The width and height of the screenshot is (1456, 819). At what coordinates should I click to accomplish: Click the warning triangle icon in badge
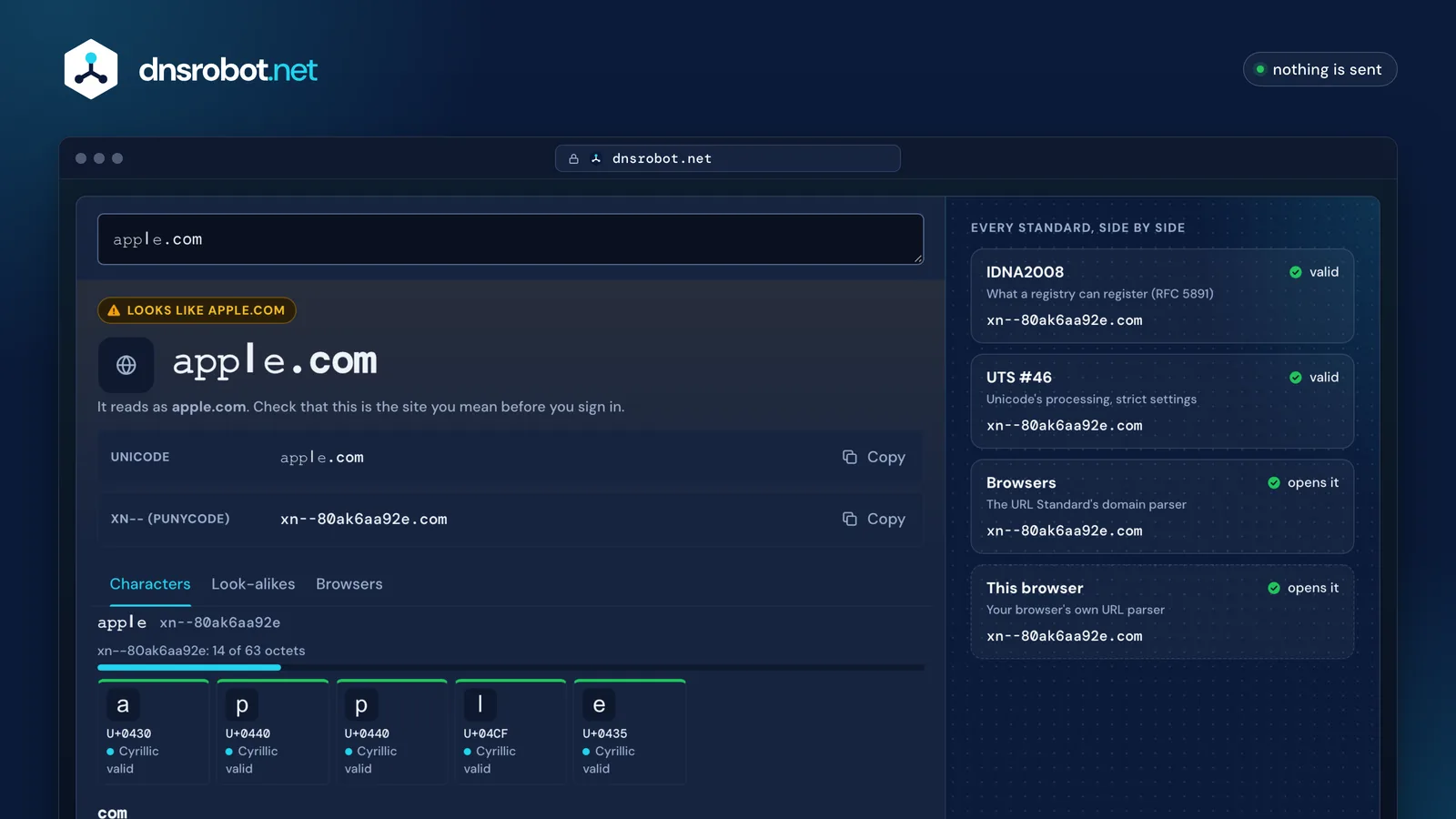pos(114,310)
